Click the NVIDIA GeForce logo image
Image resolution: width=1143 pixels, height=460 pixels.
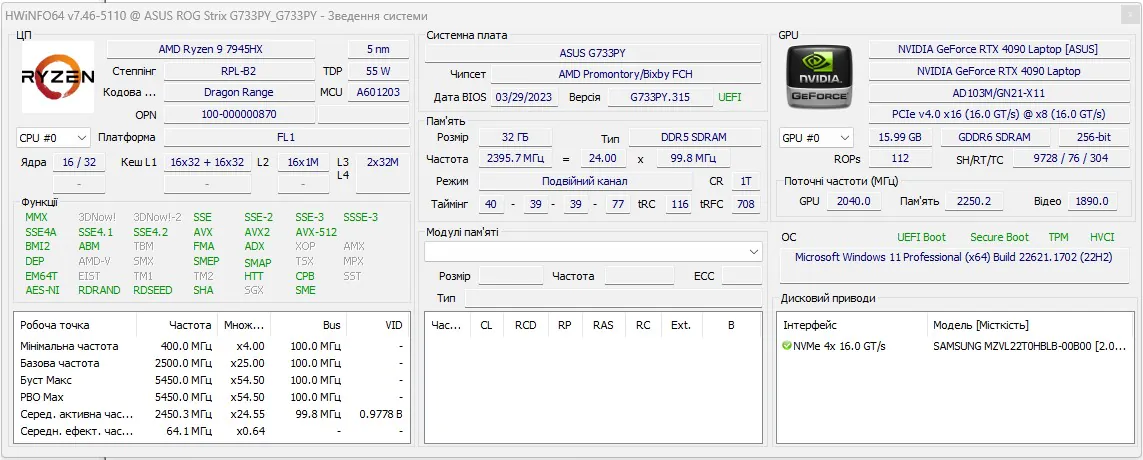point(819,76)
